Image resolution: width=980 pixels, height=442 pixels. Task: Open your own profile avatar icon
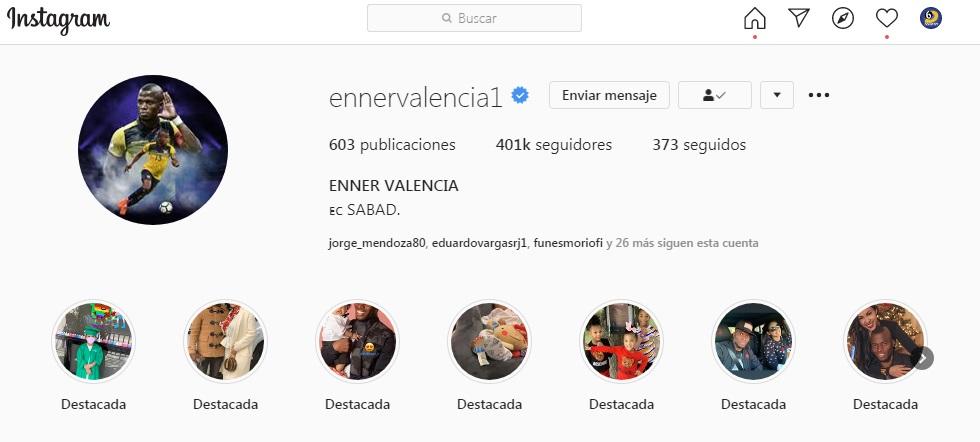tap(931, 18)
